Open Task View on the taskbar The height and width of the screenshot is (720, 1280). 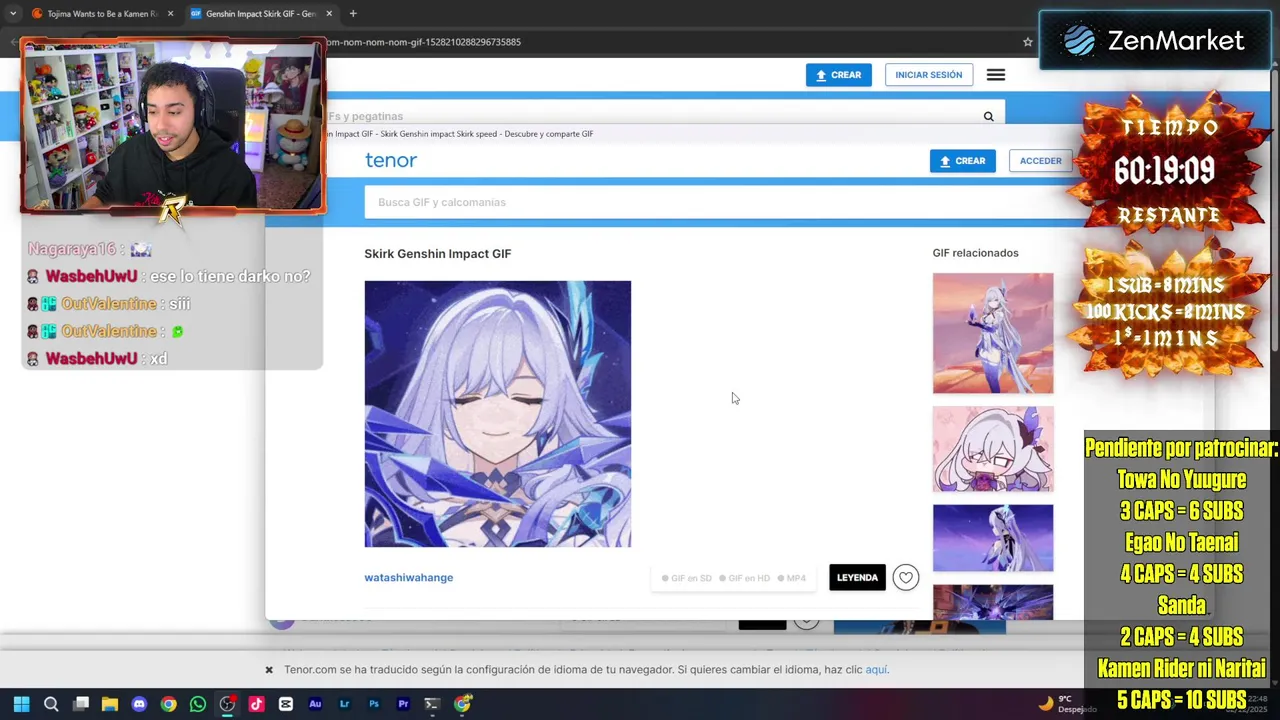[x=81, y=704]
